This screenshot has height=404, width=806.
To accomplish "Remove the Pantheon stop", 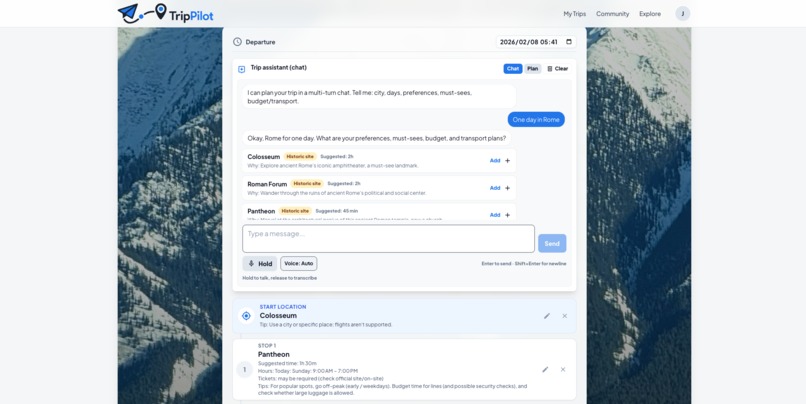I will click(563, 370).
